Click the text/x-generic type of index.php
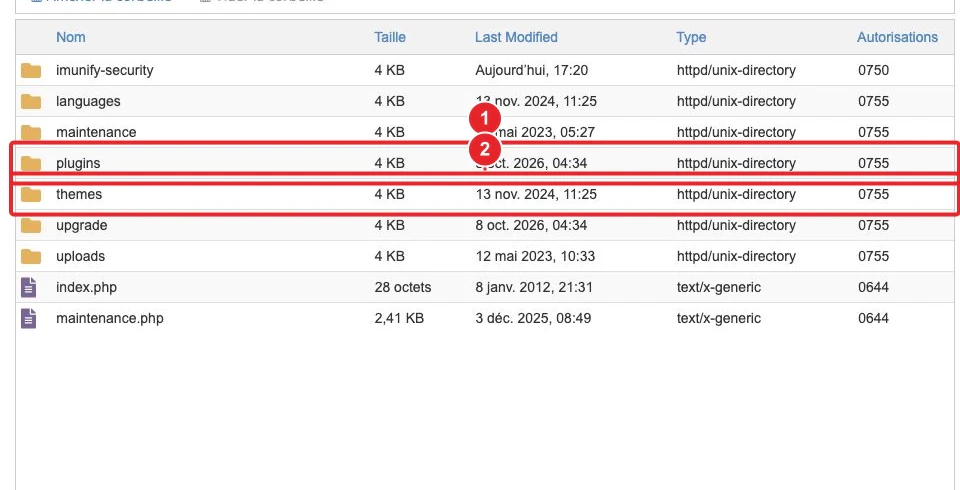 [x=719, y=287]
